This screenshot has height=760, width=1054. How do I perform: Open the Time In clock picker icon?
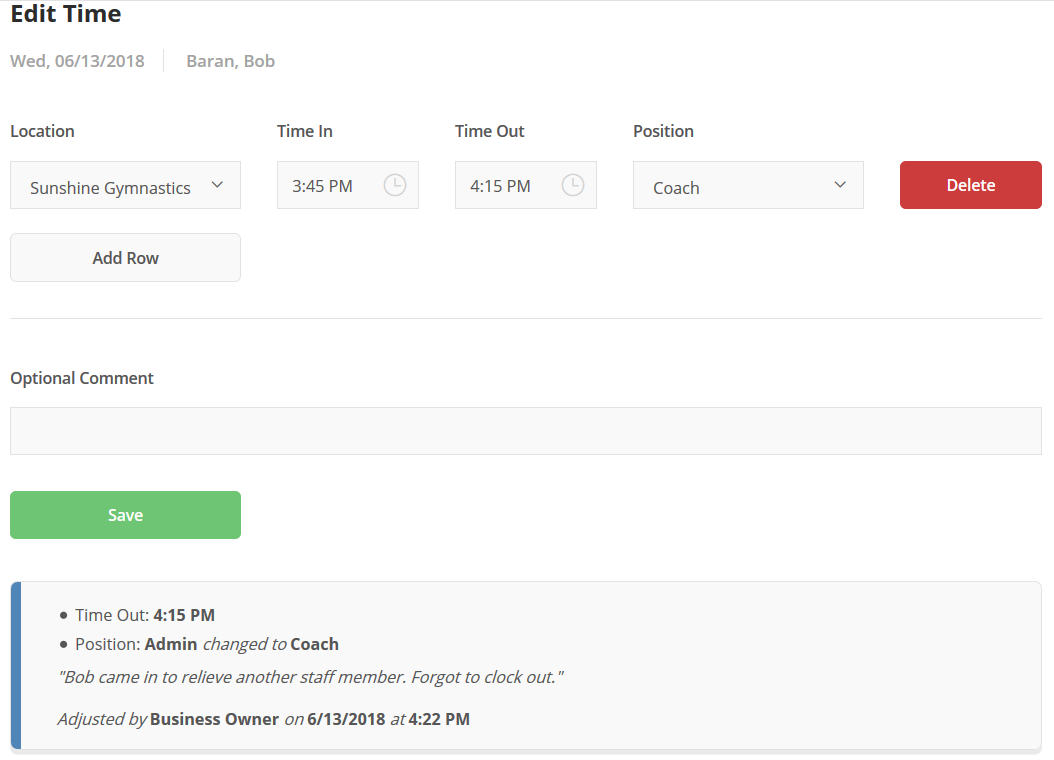click(x=395, y=185)
